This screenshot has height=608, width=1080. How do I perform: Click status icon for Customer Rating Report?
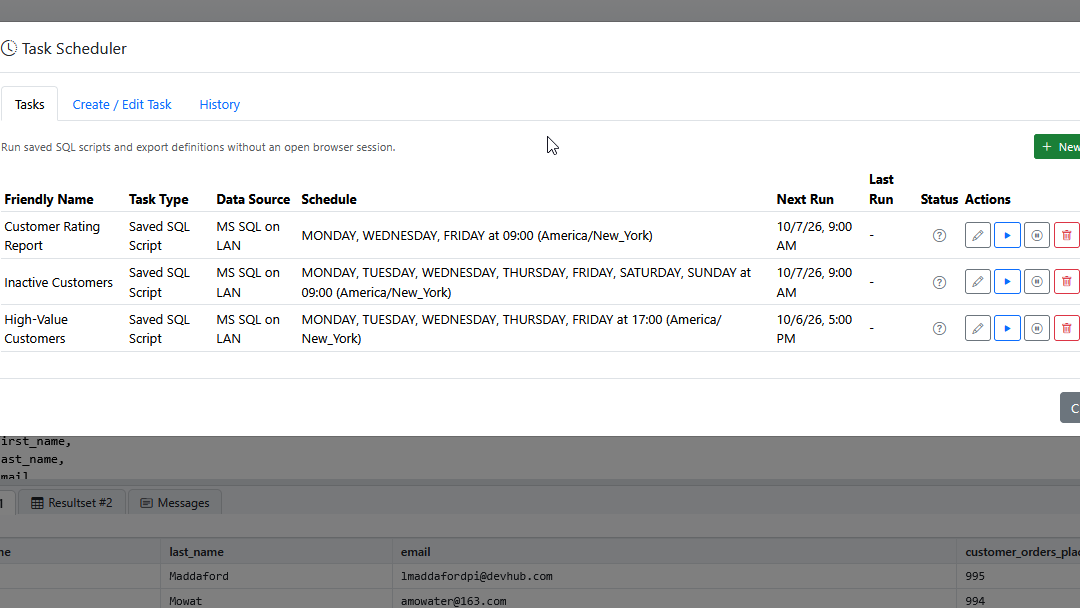[x=939, y=235]
